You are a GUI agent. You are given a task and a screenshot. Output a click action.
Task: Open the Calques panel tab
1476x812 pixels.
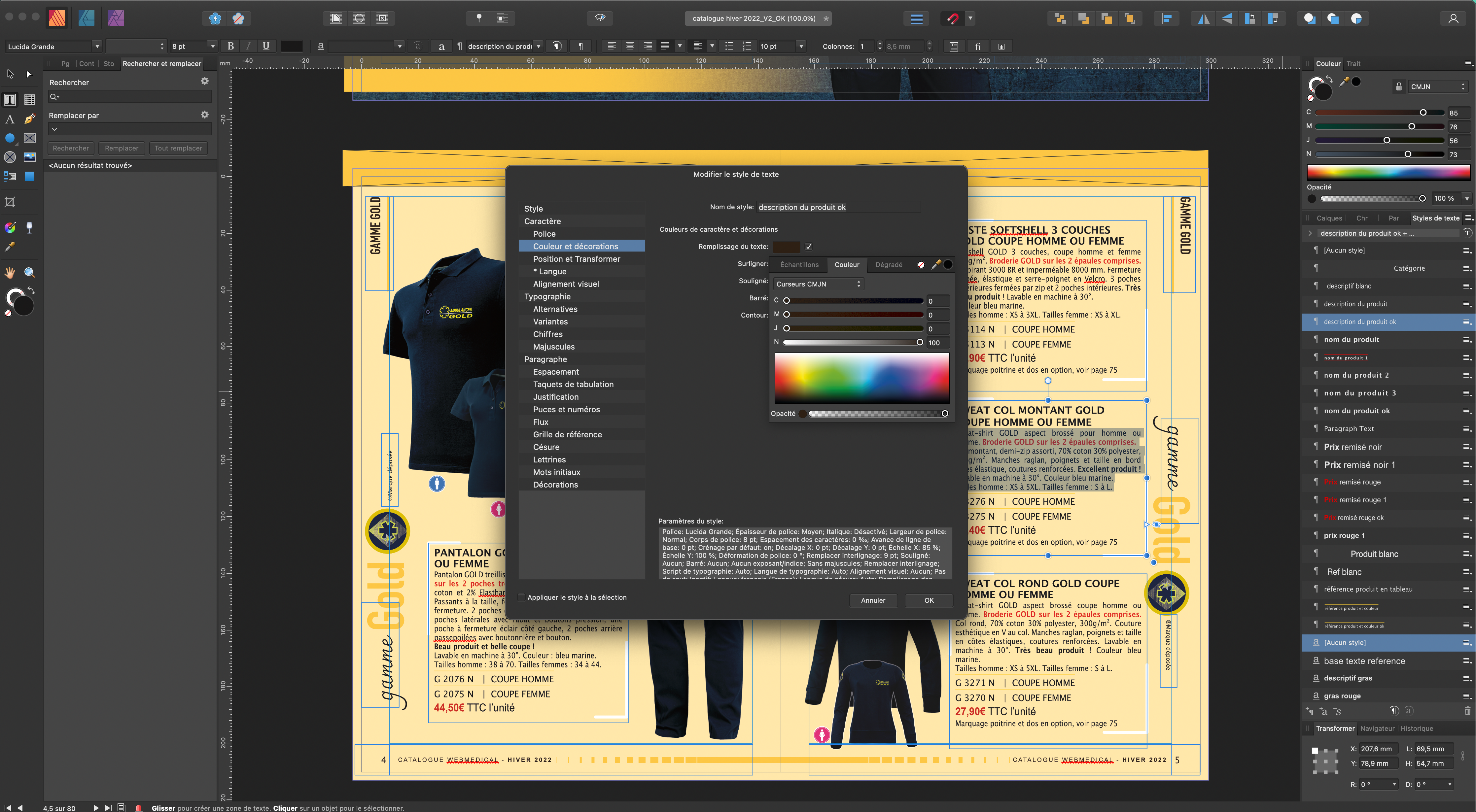point(1329,218)
